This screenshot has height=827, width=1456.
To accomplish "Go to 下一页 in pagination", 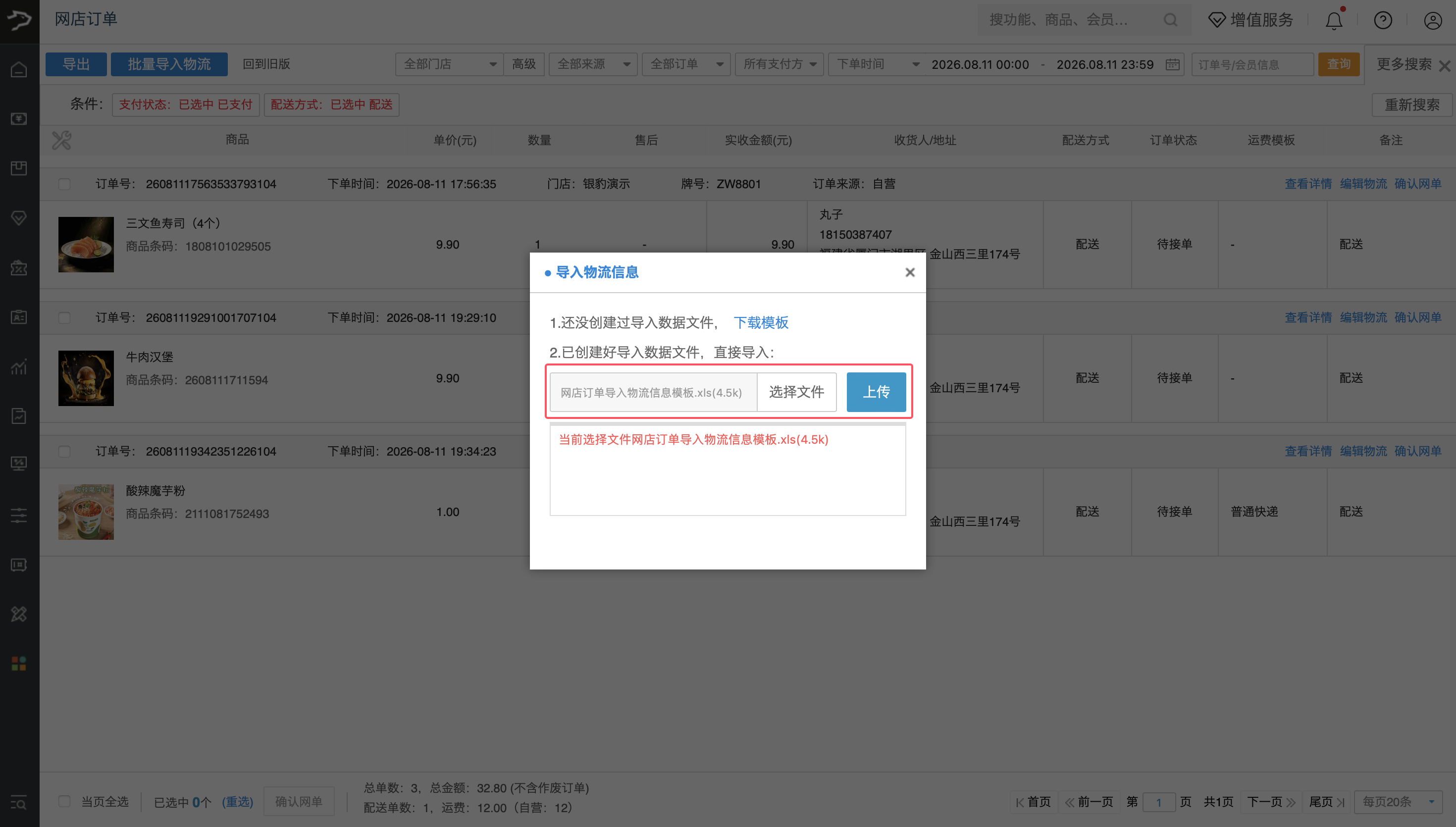I will click(1271, 801).
